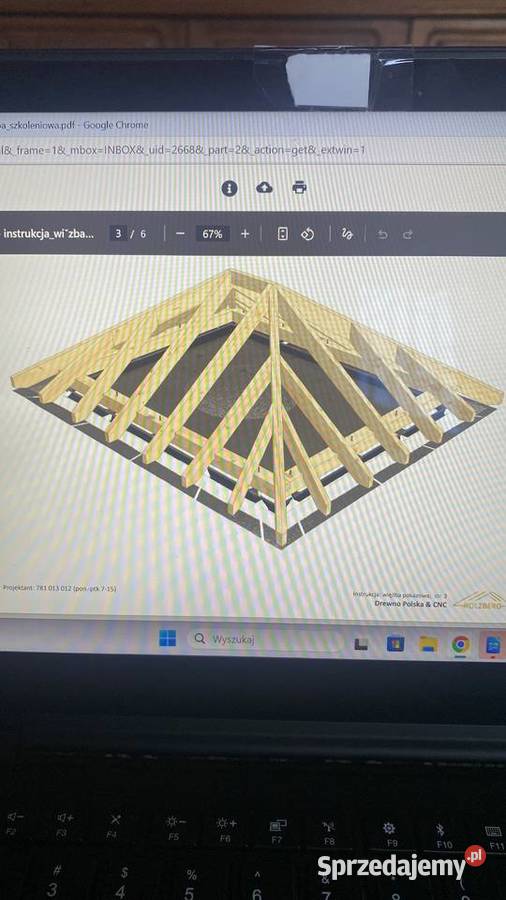Zoom in with the plus button
This screenshot has width=506, height=900.
[x=245, y=234]
